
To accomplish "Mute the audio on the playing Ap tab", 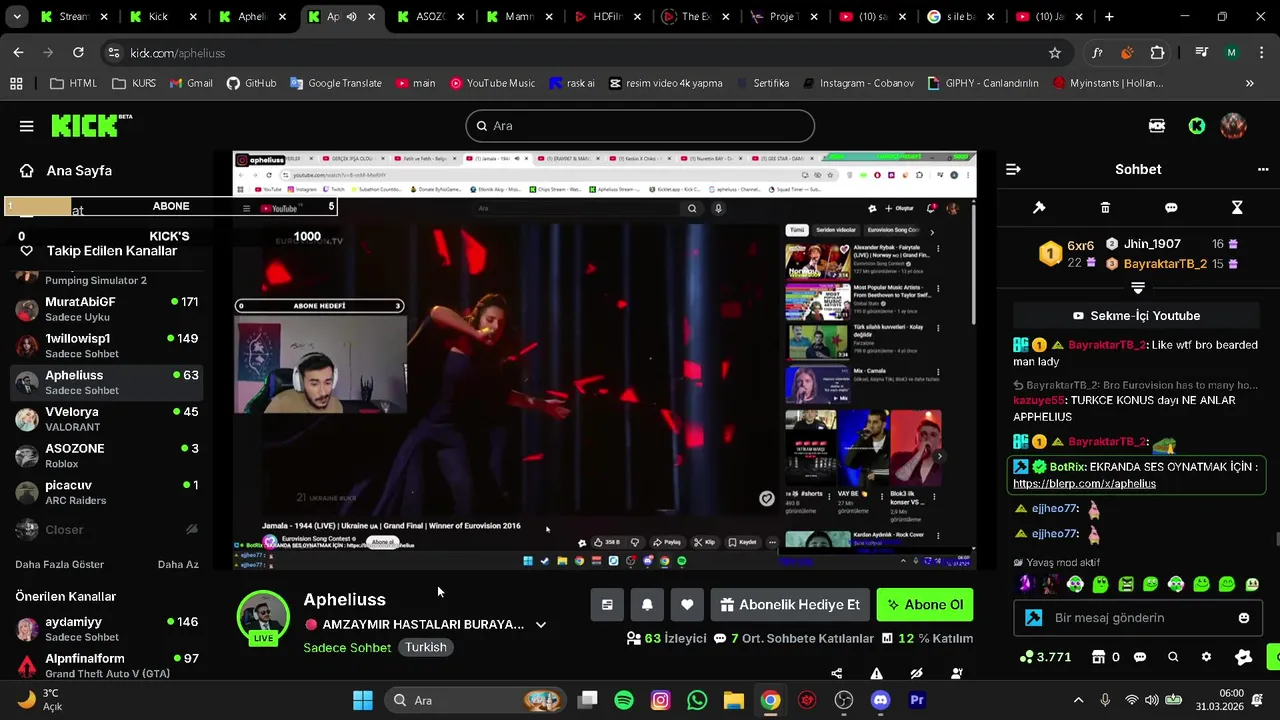I will (x=351, y=17).
